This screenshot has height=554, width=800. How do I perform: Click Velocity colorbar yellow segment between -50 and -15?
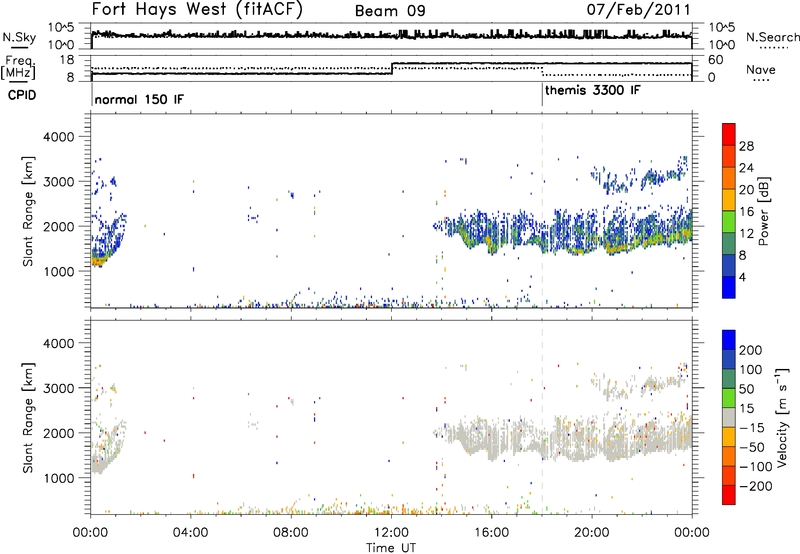click(x=729, y=437)
